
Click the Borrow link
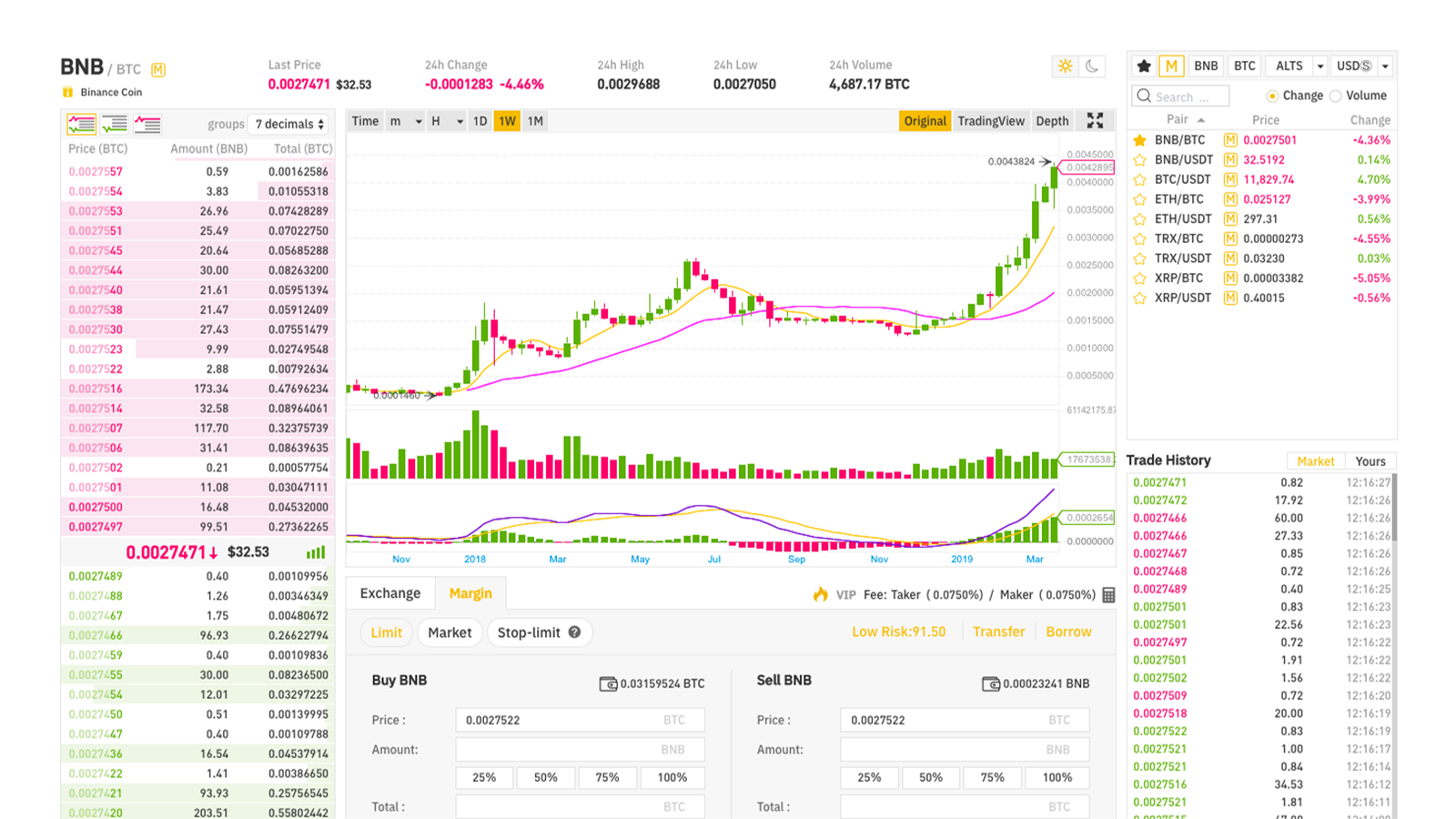point(1068,632)
